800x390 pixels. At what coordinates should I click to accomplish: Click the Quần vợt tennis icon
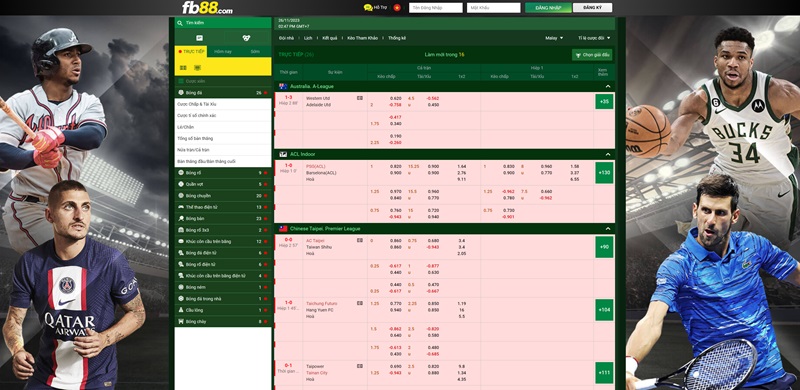[181, 184]
